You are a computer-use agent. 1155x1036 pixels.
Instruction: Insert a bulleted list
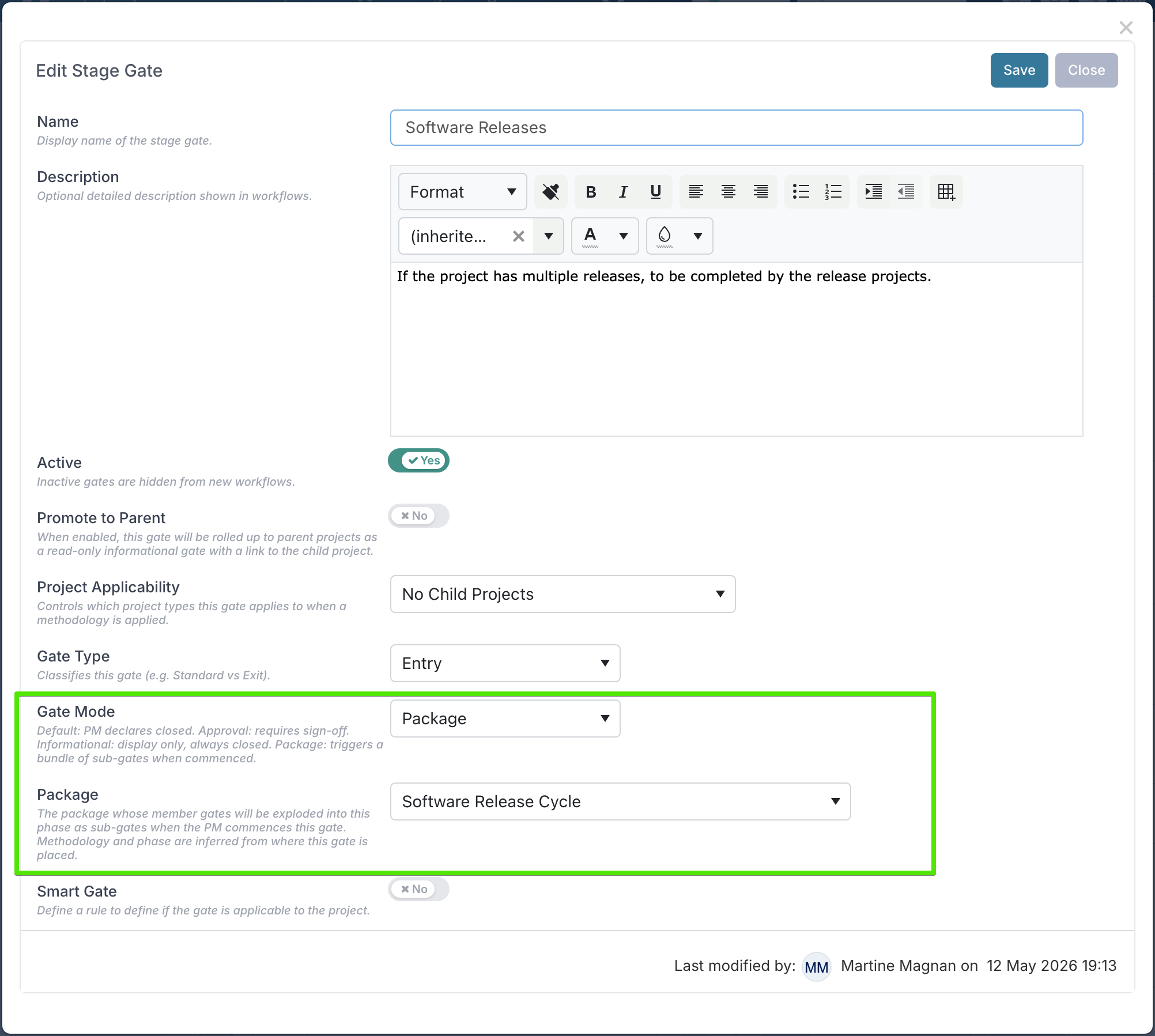coord(801,192)
